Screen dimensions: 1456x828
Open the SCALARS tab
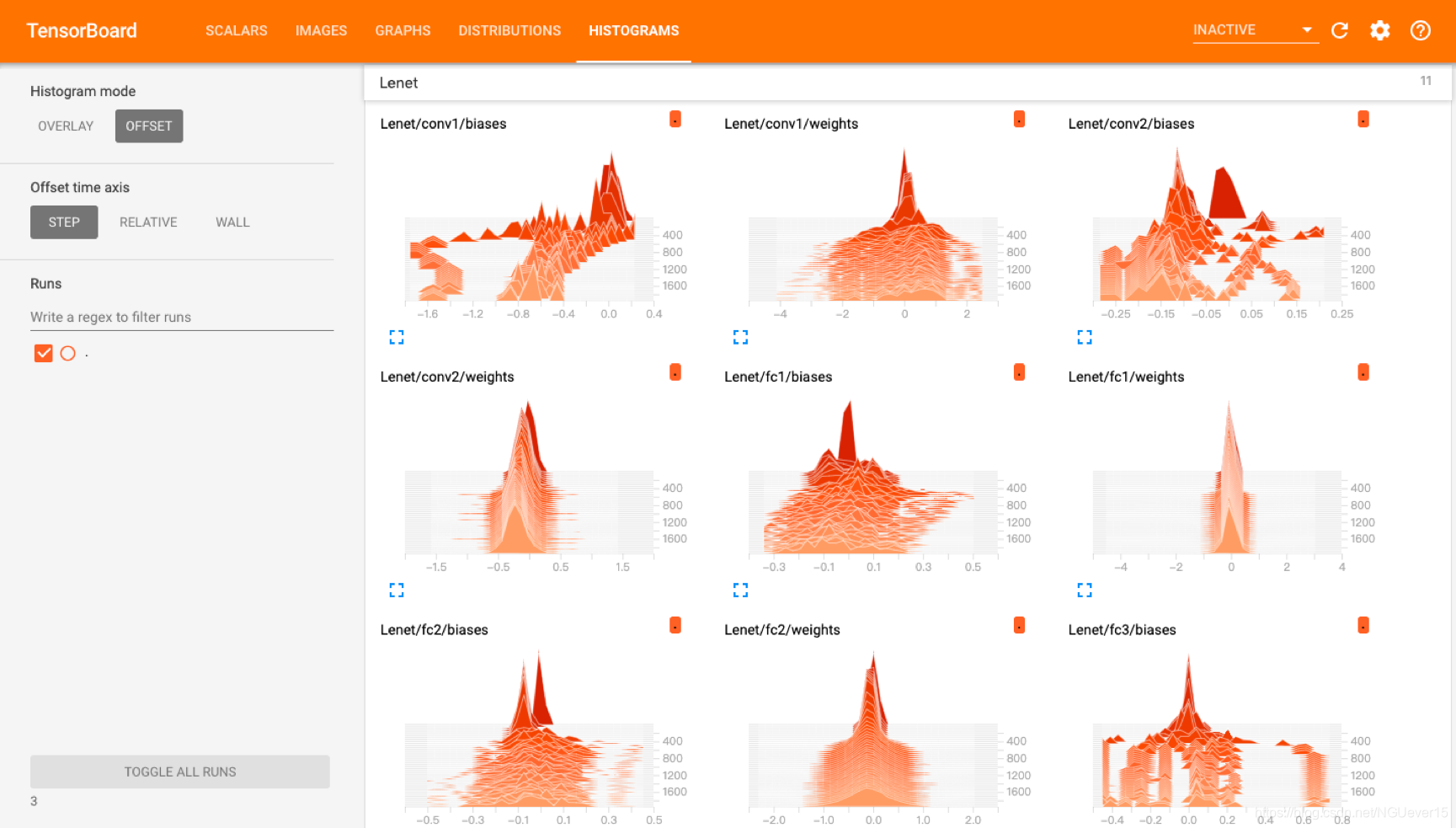coord(237,30)
